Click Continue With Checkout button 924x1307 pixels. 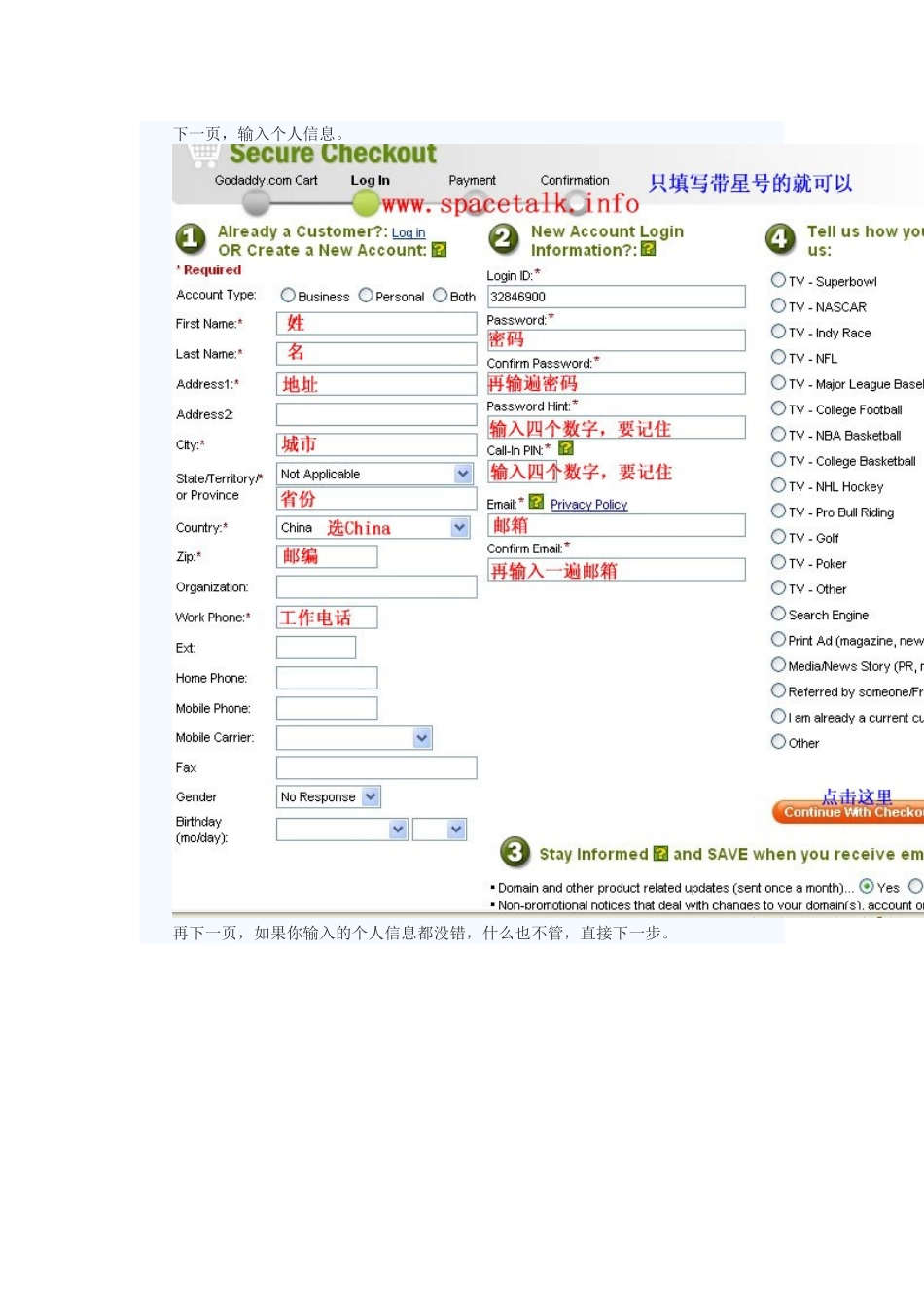(848, 812)
